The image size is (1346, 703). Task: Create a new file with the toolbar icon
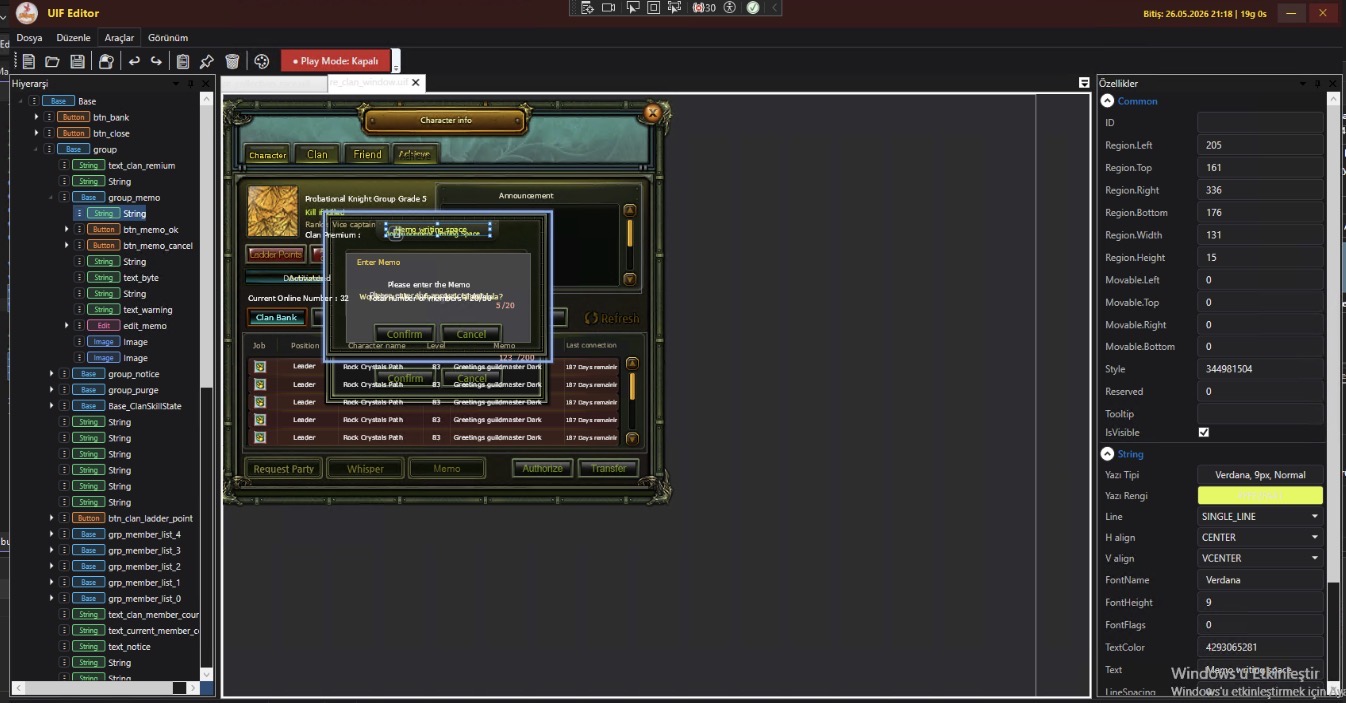tap(29, 61)
